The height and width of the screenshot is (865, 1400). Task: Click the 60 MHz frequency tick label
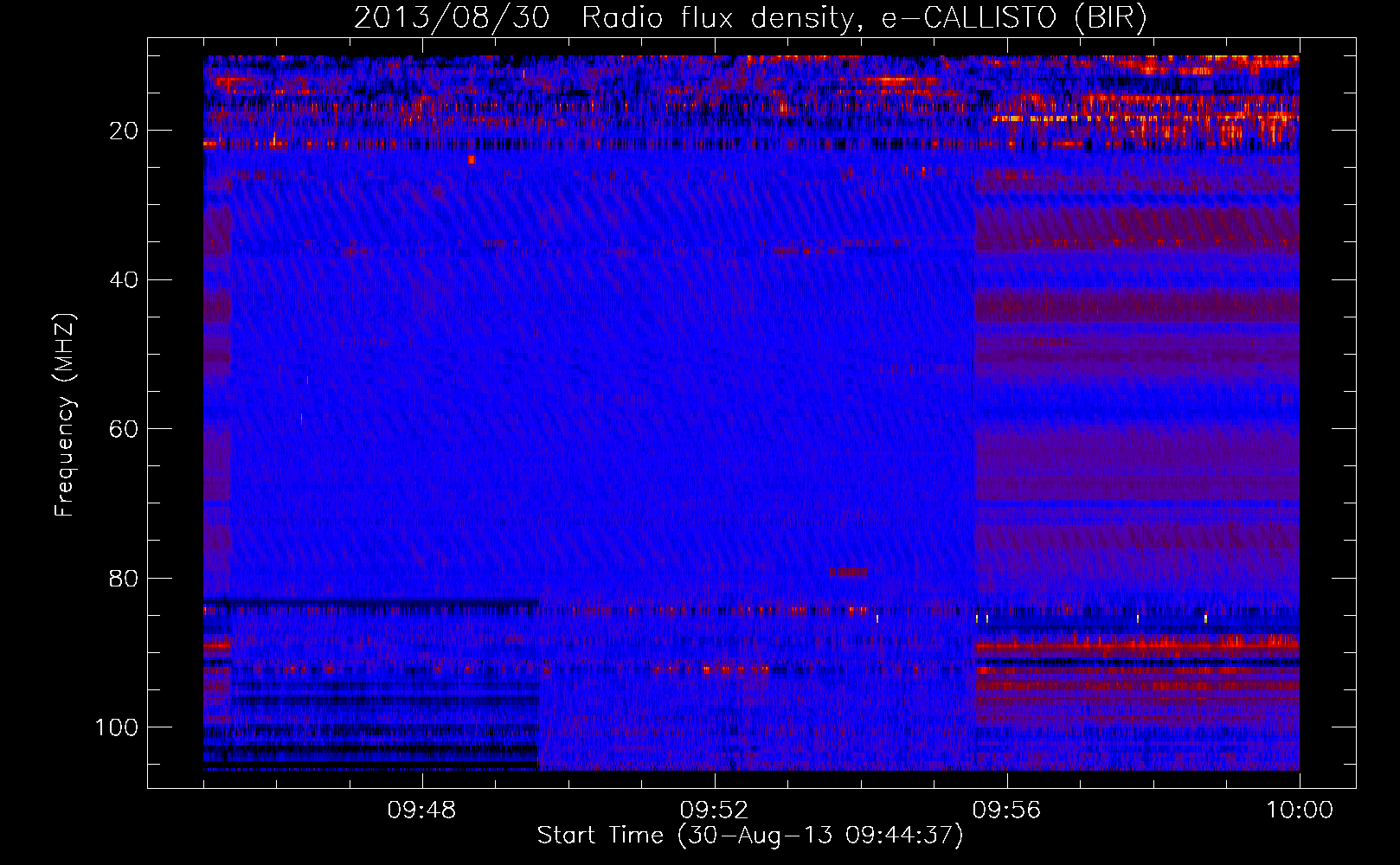pyautogui.click(x=124, y=429)
